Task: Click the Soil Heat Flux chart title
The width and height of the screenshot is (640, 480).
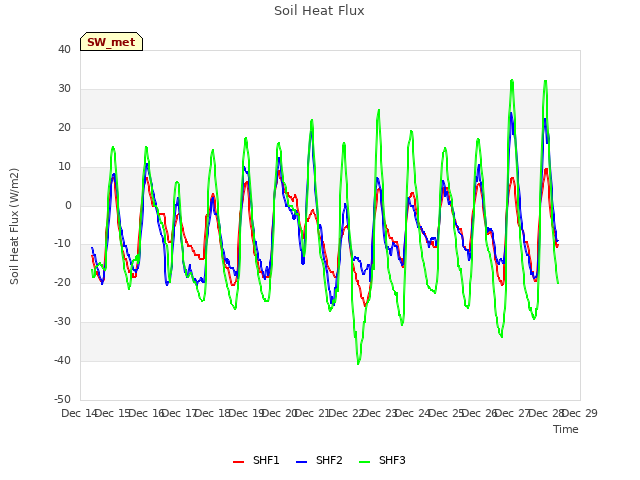Action: [319, 11]
